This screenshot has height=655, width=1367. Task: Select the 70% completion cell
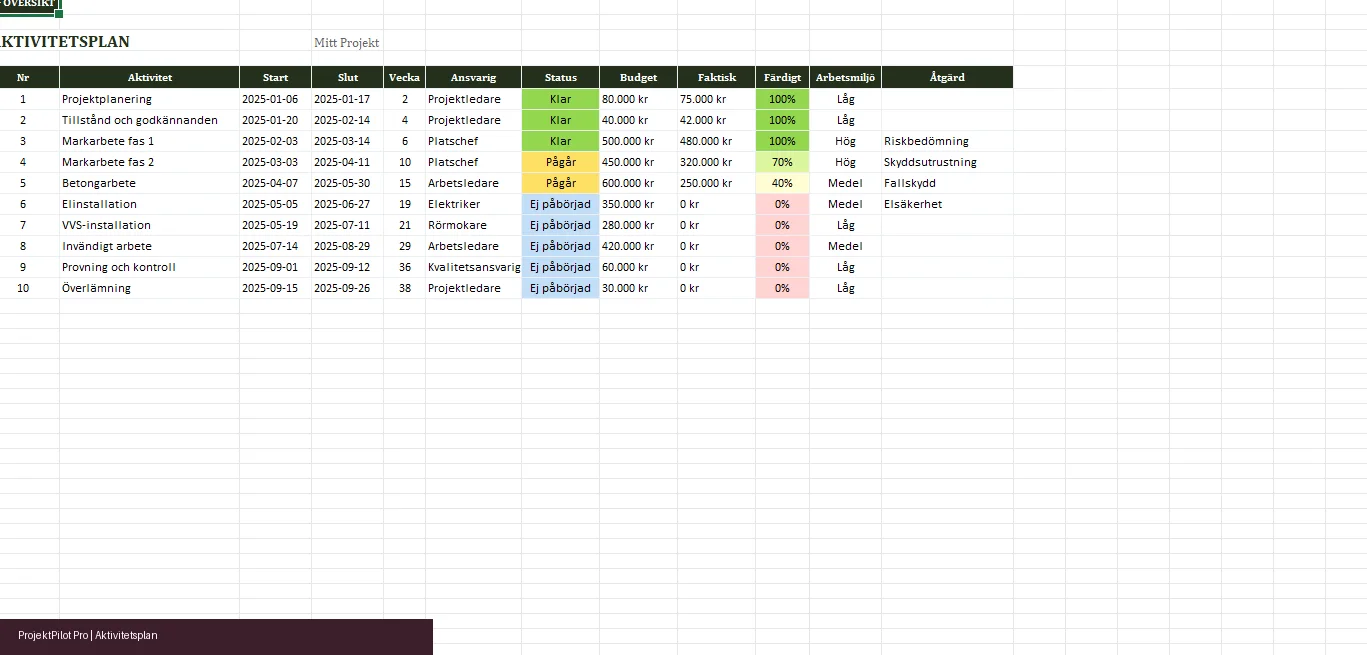click(783, 162)
